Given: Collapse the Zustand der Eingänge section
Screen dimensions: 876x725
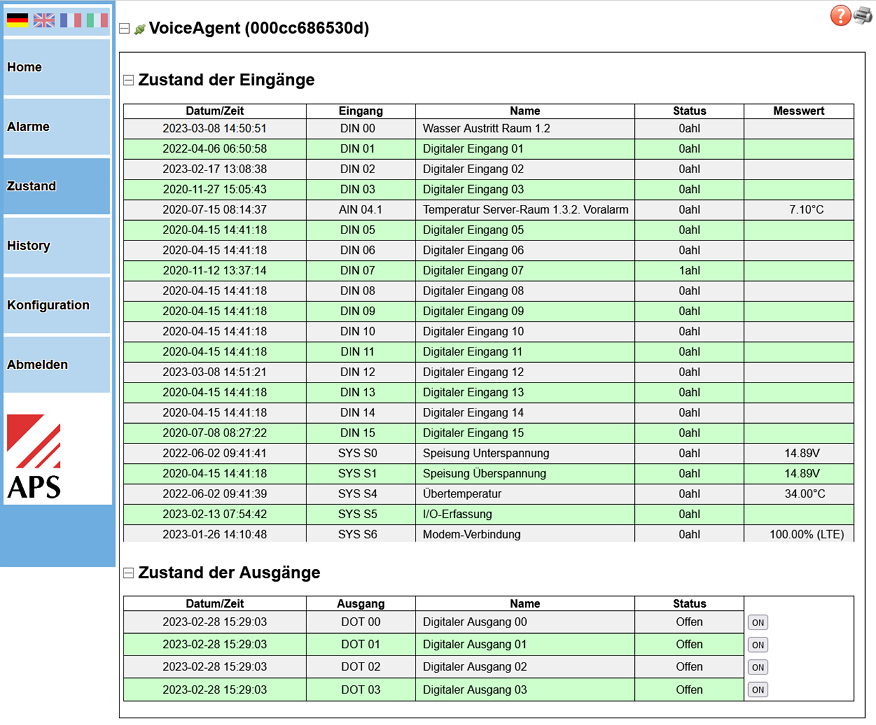Looking at the screenshot, I should tap(128, 80).
